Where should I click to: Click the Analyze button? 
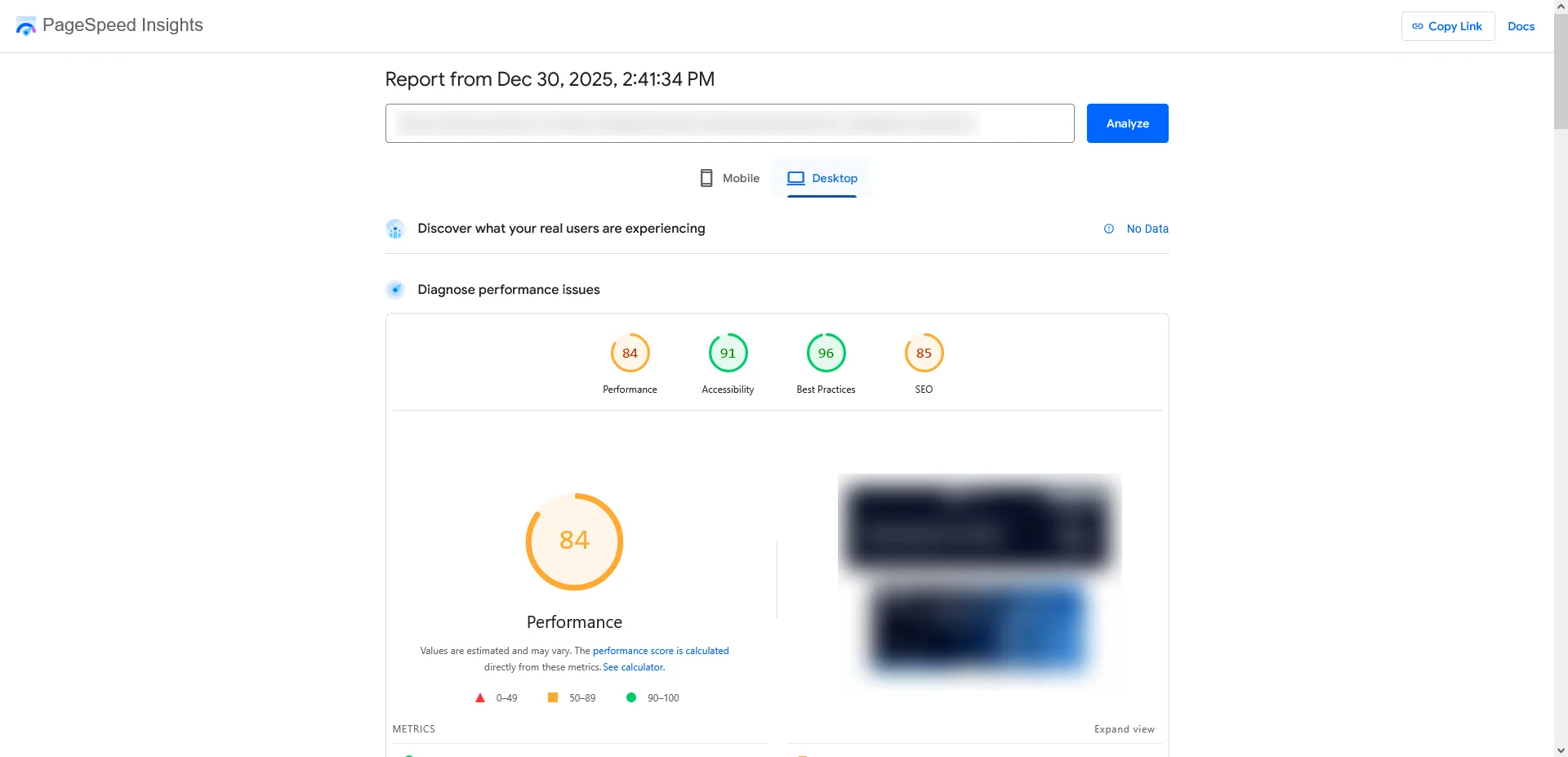(x=1127, y=122)
